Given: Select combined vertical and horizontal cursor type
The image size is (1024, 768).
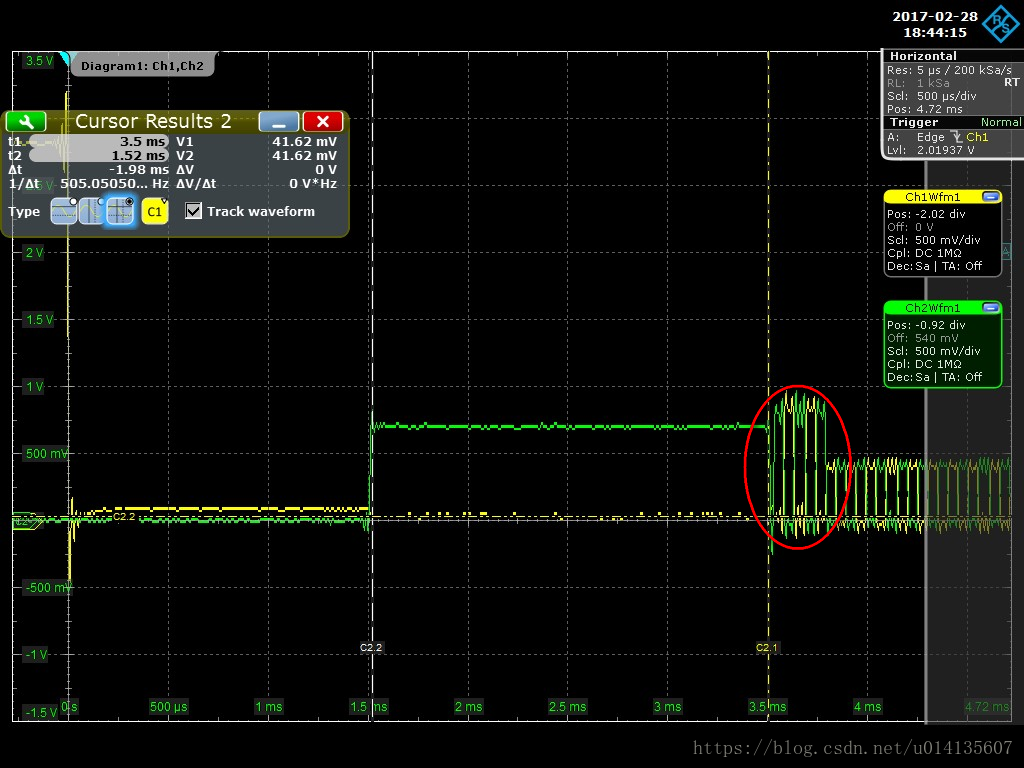Looking at the screenshot, I should pyautogui.click(x=120, y=211).
